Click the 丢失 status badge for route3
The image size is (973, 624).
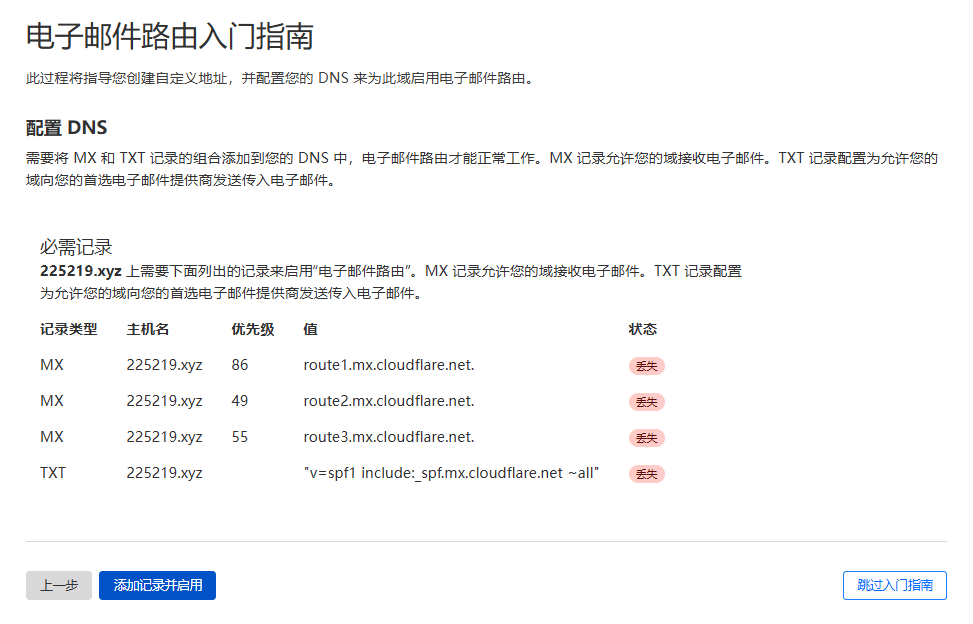click(x=646, y=438)
